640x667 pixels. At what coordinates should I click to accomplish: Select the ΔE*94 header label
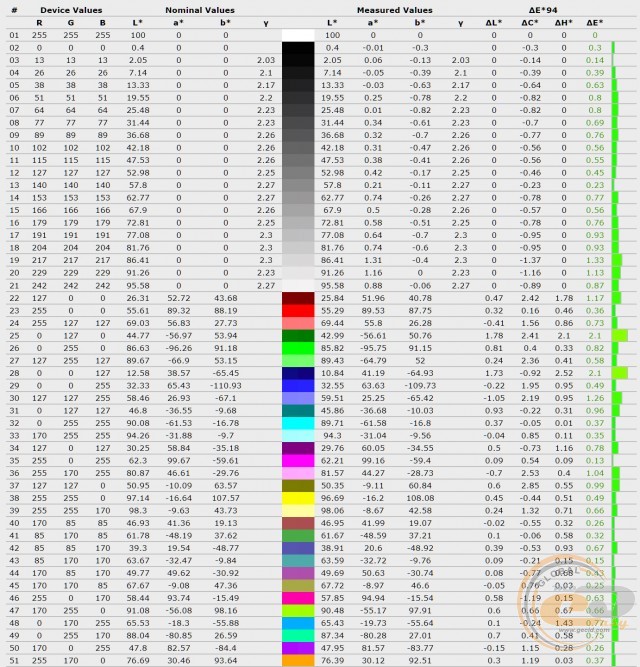click(543, 10)
